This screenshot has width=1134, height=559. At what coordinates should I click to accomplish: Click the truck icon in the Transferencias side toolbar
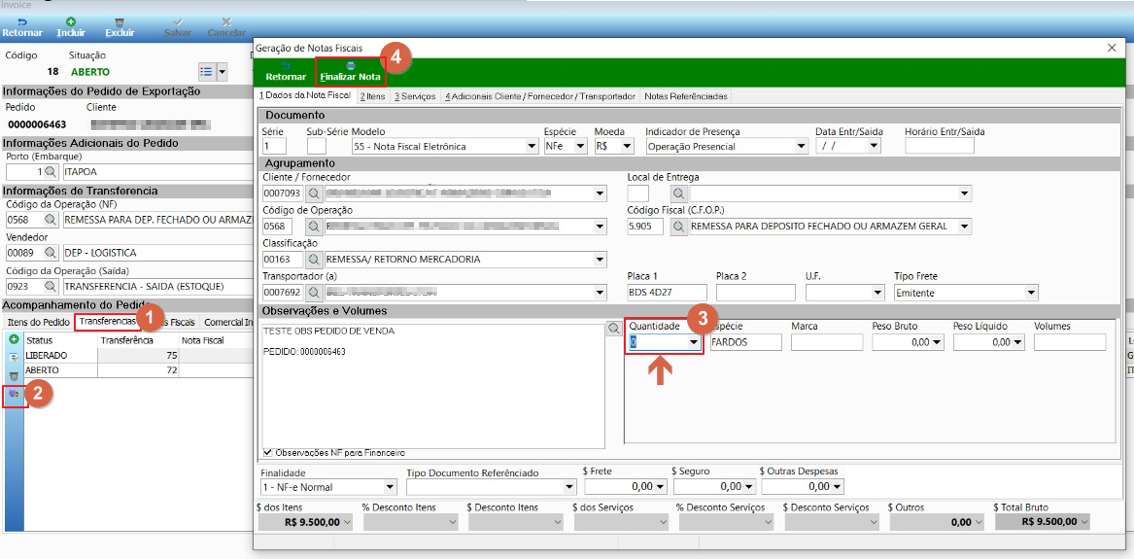tap(13, 395)
